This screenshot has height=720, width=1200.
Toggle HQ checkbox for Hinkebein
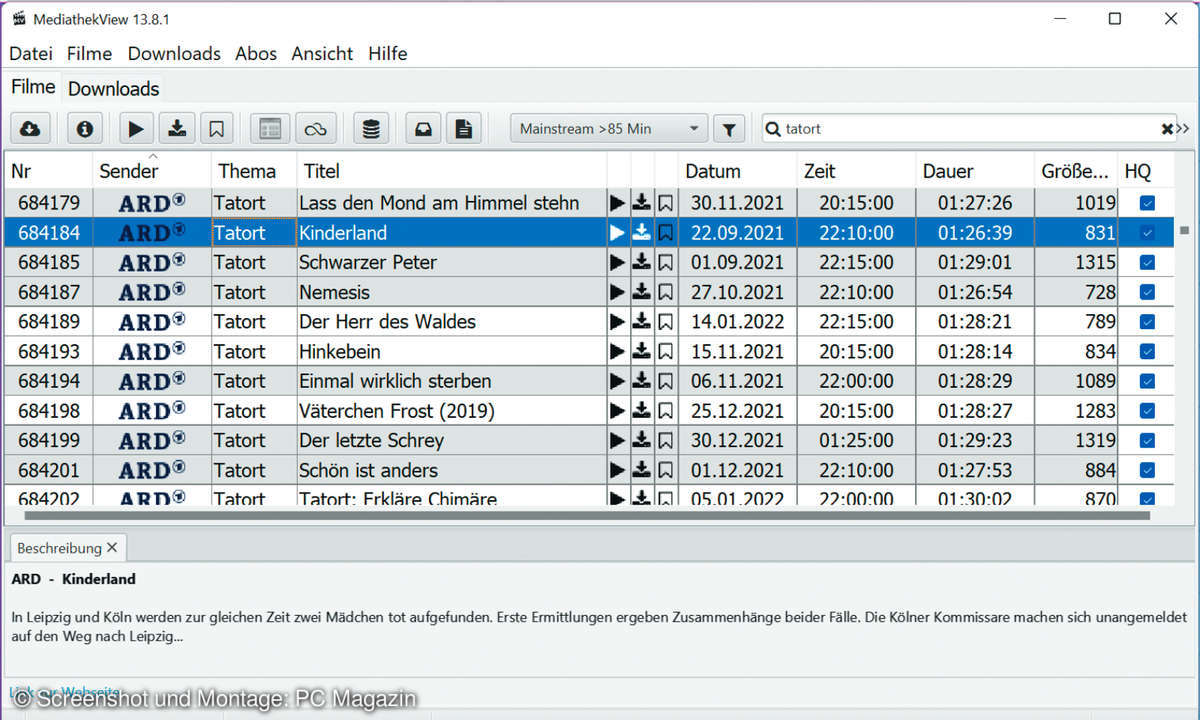pyautogui.click(x=1147, y=351)
